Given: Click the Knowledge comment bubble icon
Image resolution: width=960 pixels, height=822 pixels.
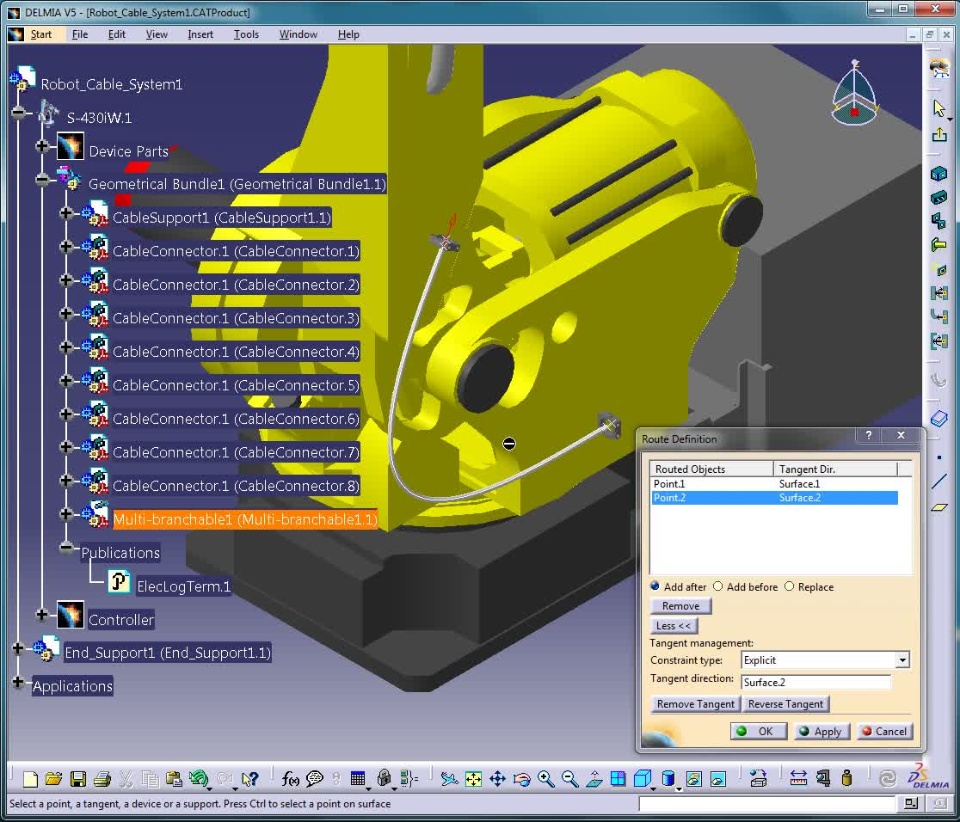Looking at the screenshot, I should [315, 779].
